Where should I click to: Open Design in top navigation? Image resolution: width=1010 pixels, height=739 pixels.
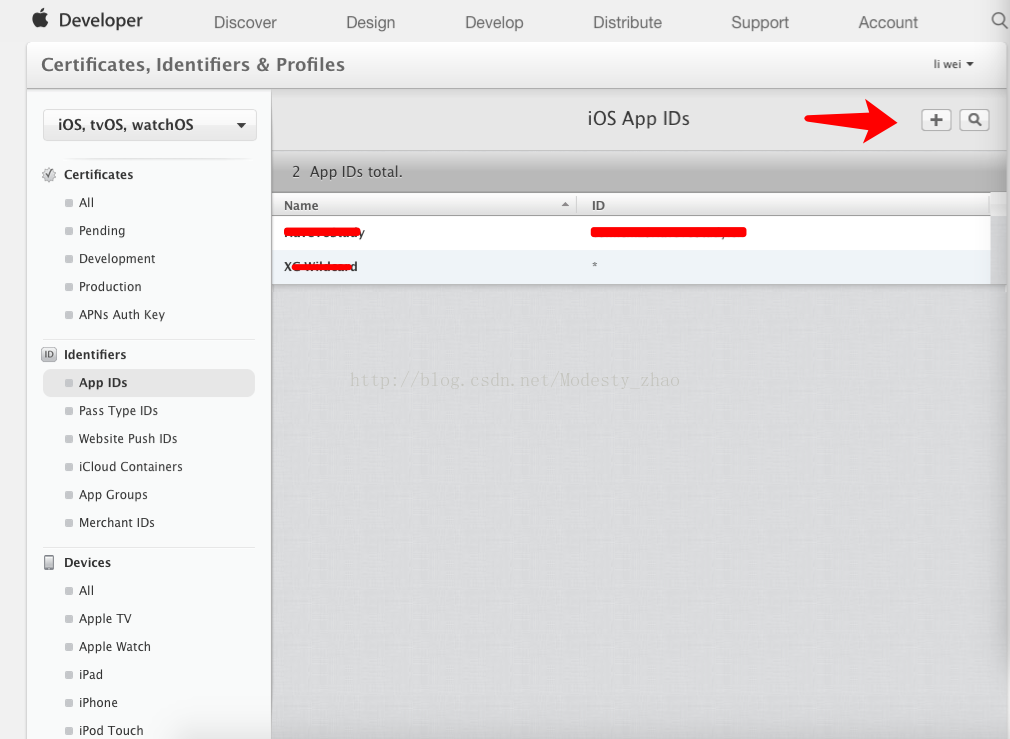pos(370,23)
